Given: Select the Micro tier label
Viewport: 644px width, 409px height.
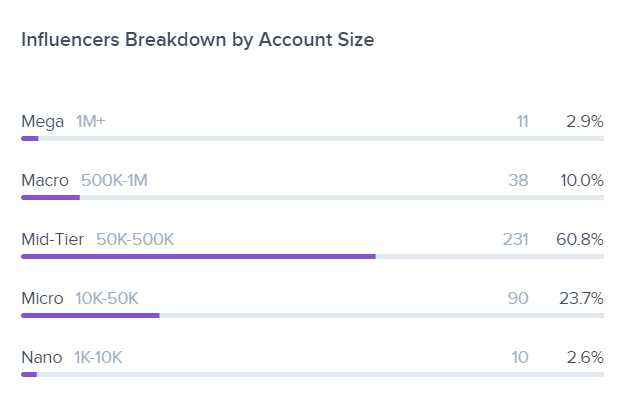Looking at the screenshot, I should (43, 299).
